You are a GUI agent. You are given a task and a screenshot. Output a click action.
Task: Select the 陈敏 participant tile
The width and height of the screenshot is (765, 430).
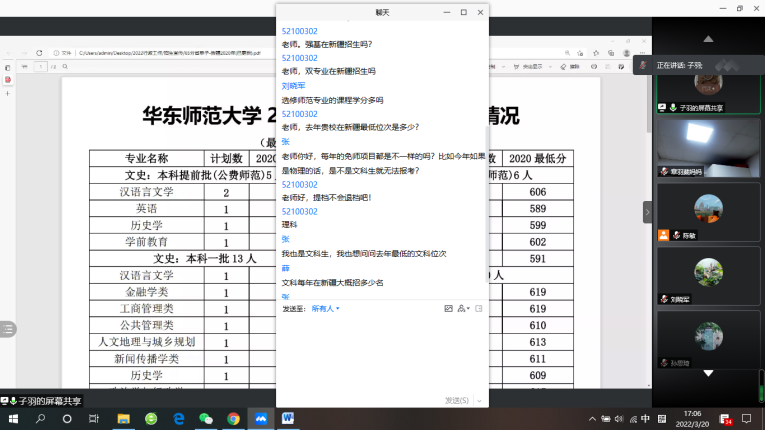click(x=708, y=212)
